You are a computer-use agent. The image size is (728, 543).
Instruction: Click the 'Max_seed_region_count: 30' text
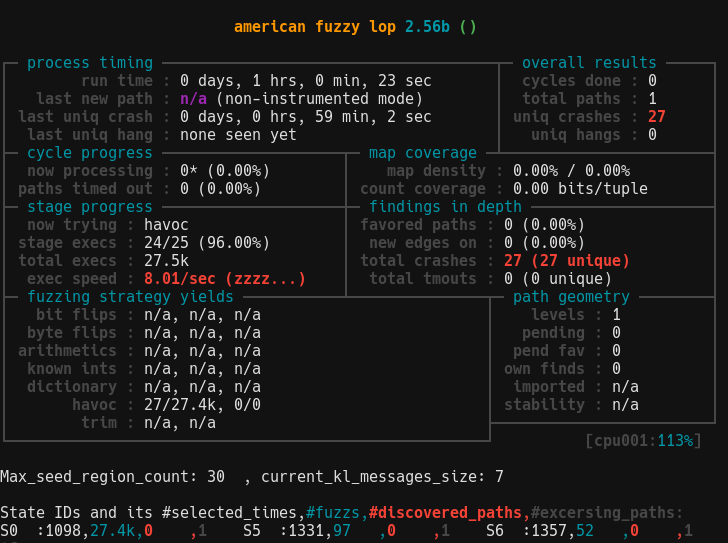point(112,477)
